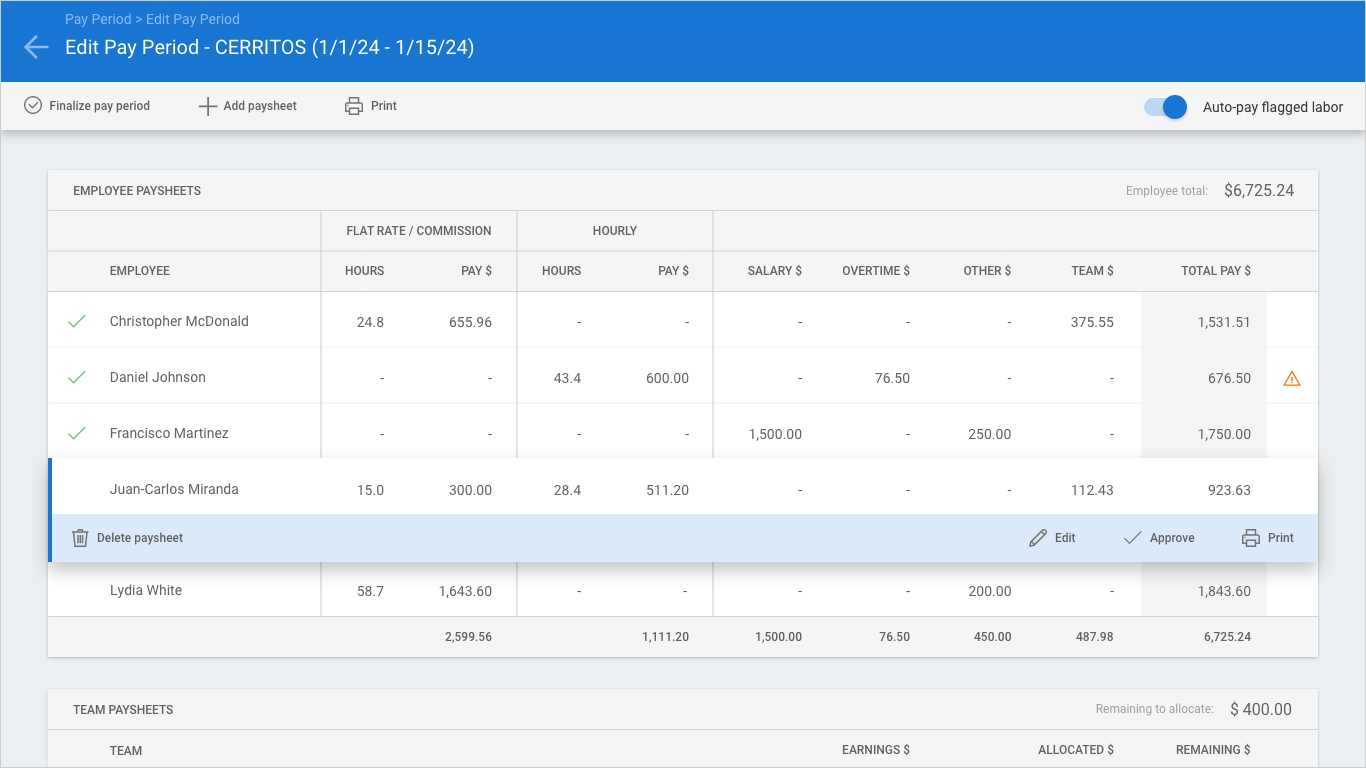Click the SALARY $ column header
Viewport: 1366px width, 768px height.
775,271
